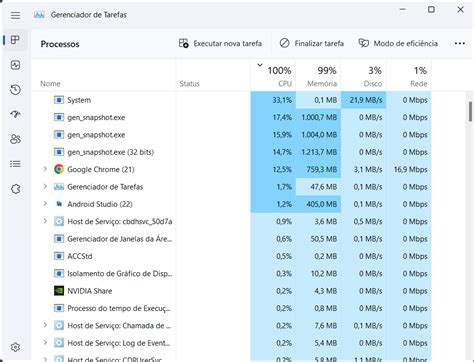Expand the Google Chrome (21) process group
474x362 pixels.
tap(45, 169)
